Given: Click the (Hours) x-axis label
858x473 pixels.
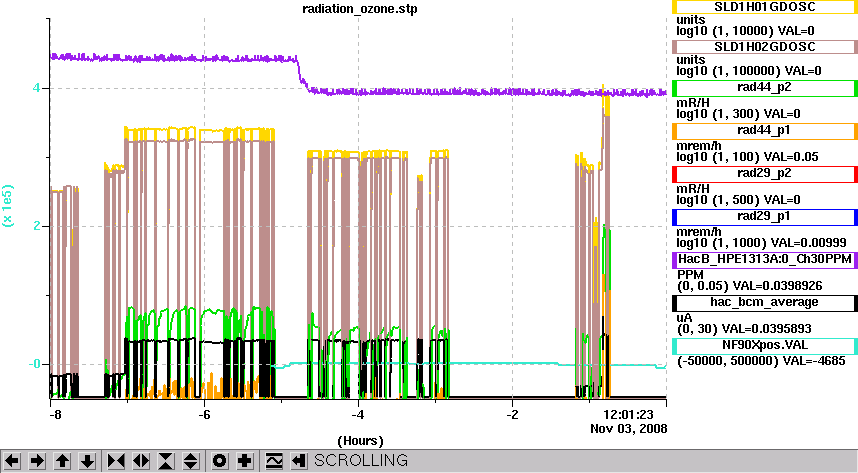Looking at the screenshot, I should pos(360,441).
